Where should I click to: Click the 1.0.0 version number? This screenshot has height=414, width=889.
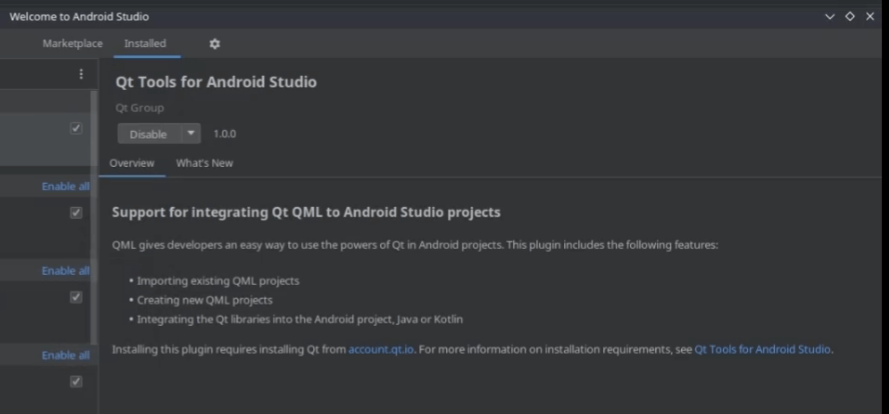(225, 134)
